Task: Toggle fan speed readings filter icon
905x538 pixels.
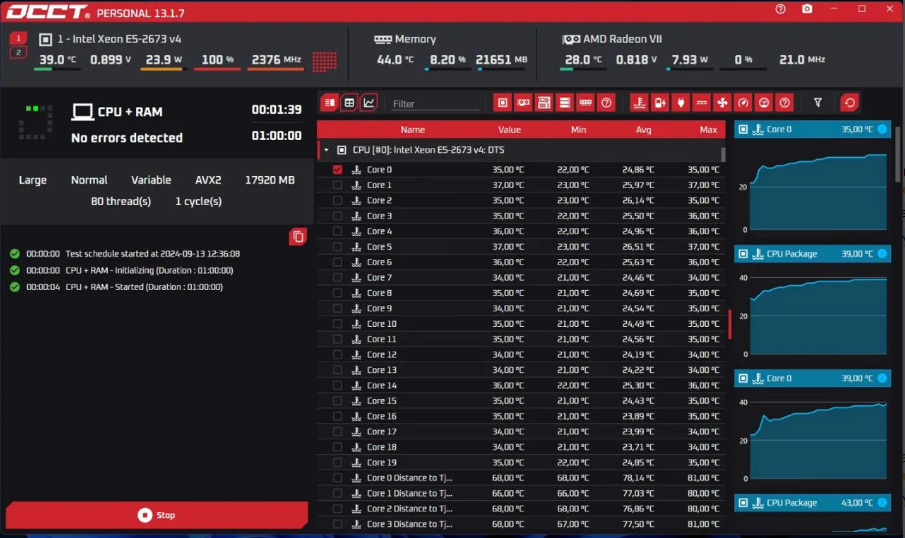Action: (x=723, y=103)
